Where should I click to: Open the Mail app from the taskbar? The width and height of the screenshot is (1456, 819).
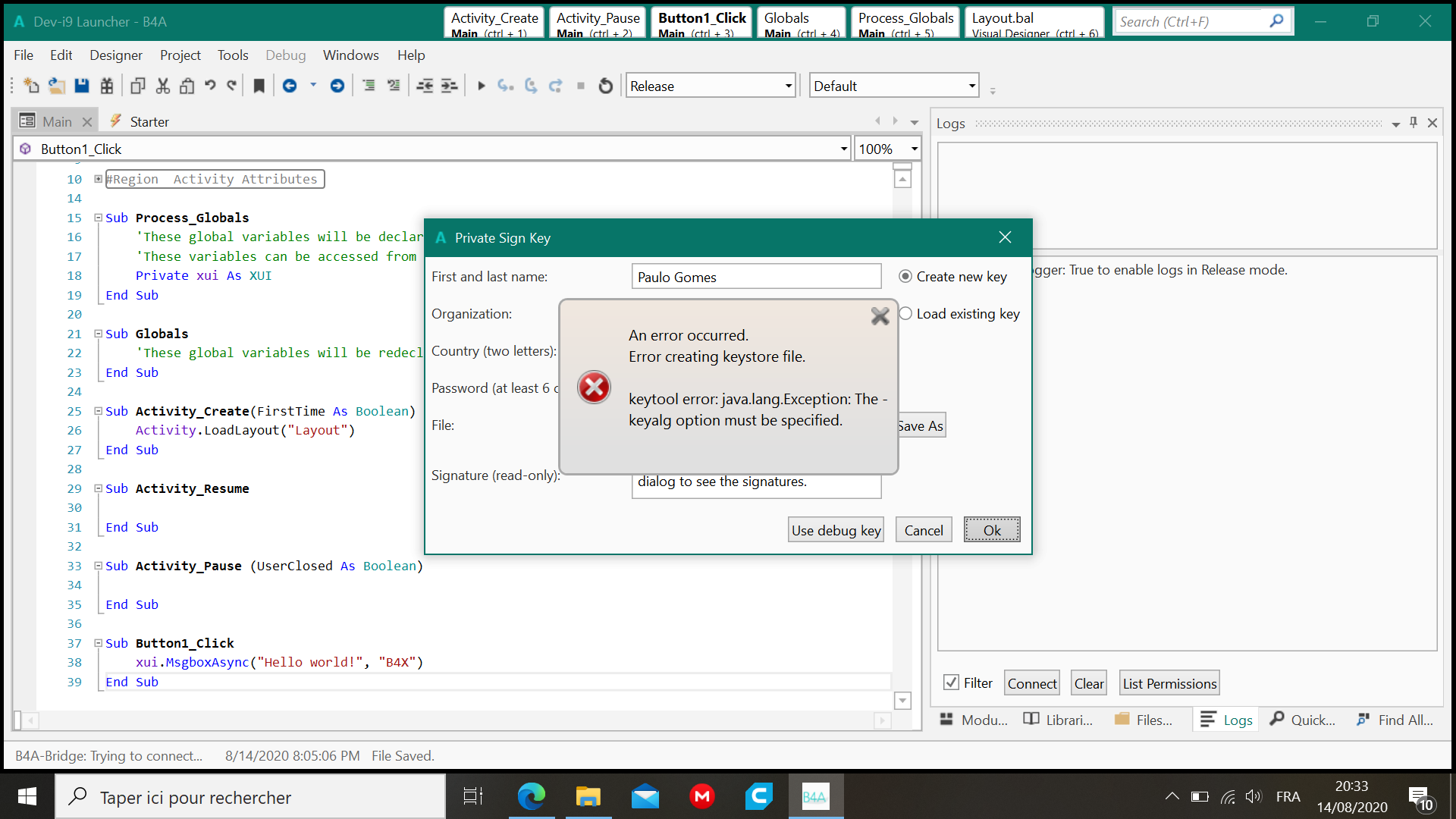[x=645, y=796]
